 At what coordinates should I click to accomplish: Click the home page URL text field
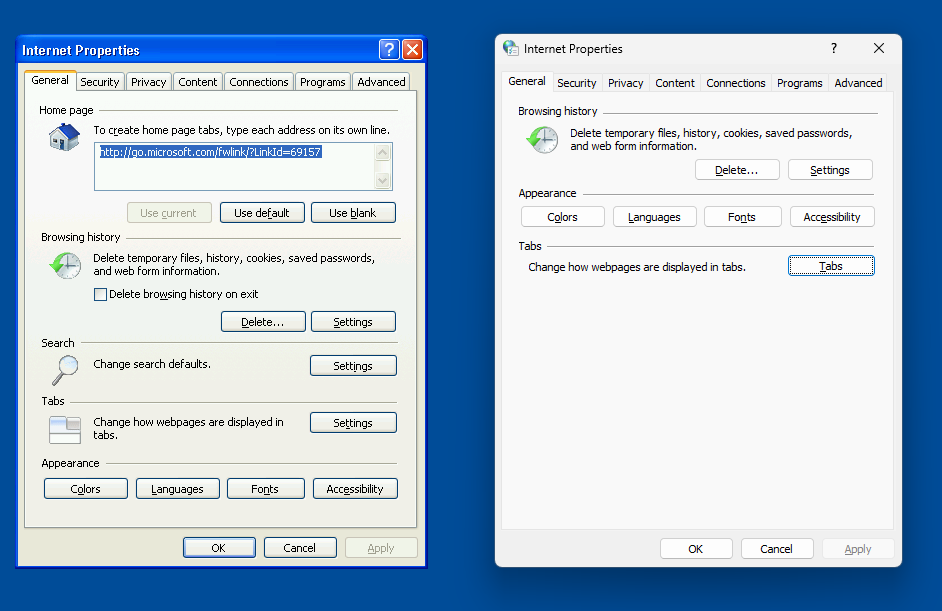(233, 166)
